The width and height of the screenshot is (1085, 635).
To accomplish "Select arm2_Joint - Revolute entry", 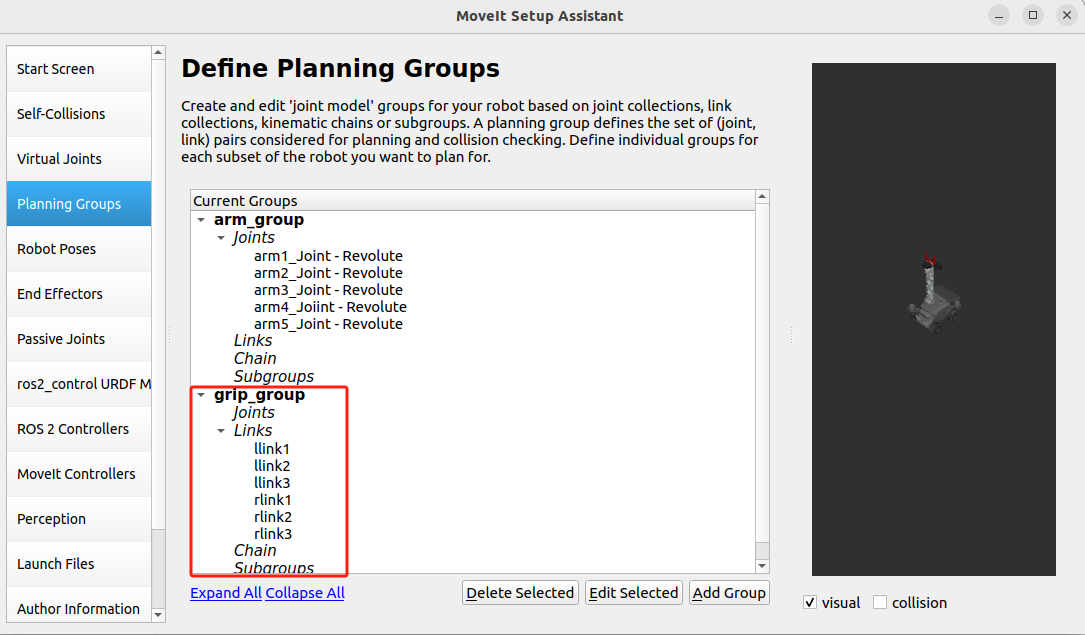I will tap(328, 273).
